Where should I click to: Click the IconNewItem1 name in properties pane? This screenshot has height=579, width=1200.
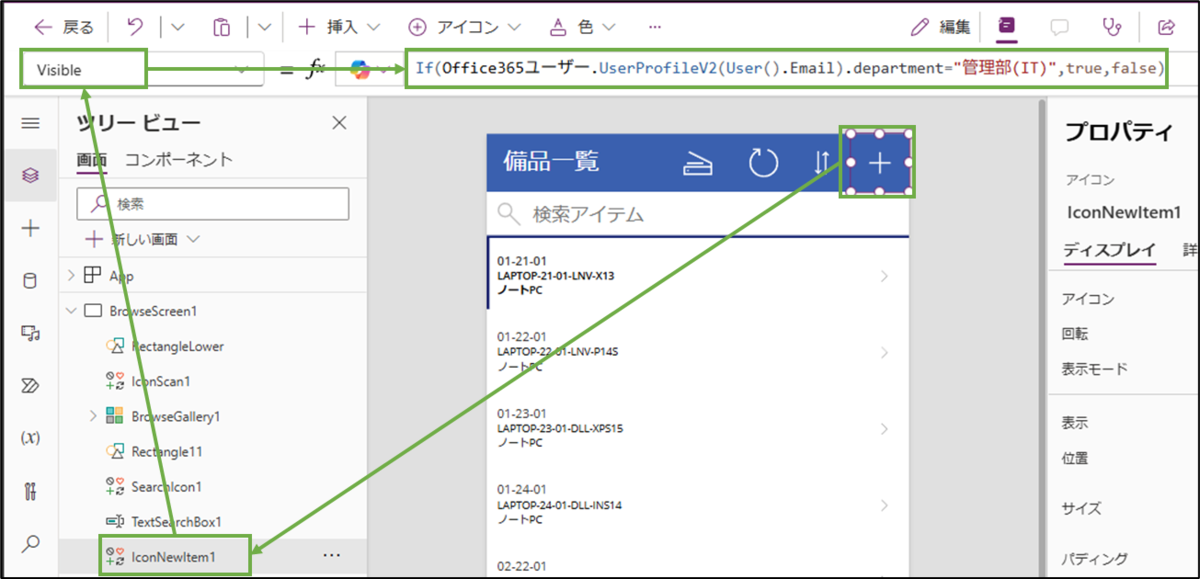pos(1124,212)
